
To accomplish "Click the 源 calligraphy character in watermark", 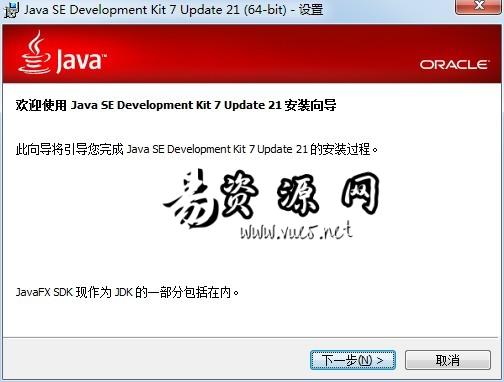I will pyautogui.click(x=297, y=195).
